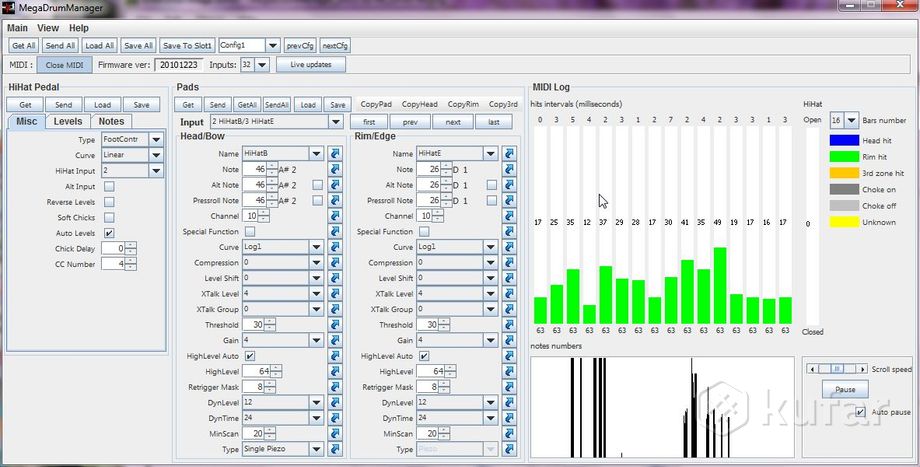
Task: Uncheck Rim/Edge HighLevel Auto checkbox
Action: [424, 356]
